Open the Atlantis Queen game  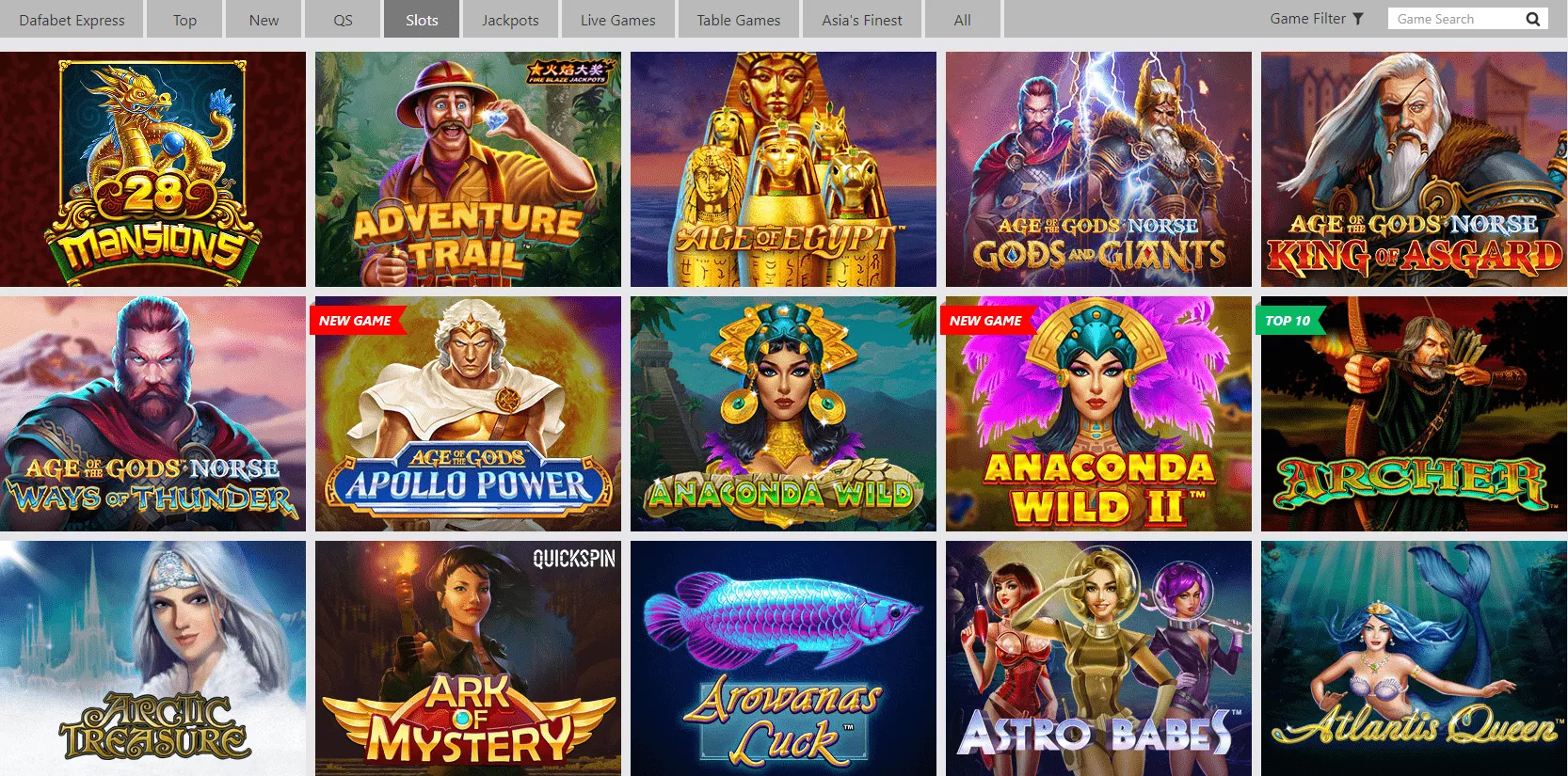(1414, 658)
